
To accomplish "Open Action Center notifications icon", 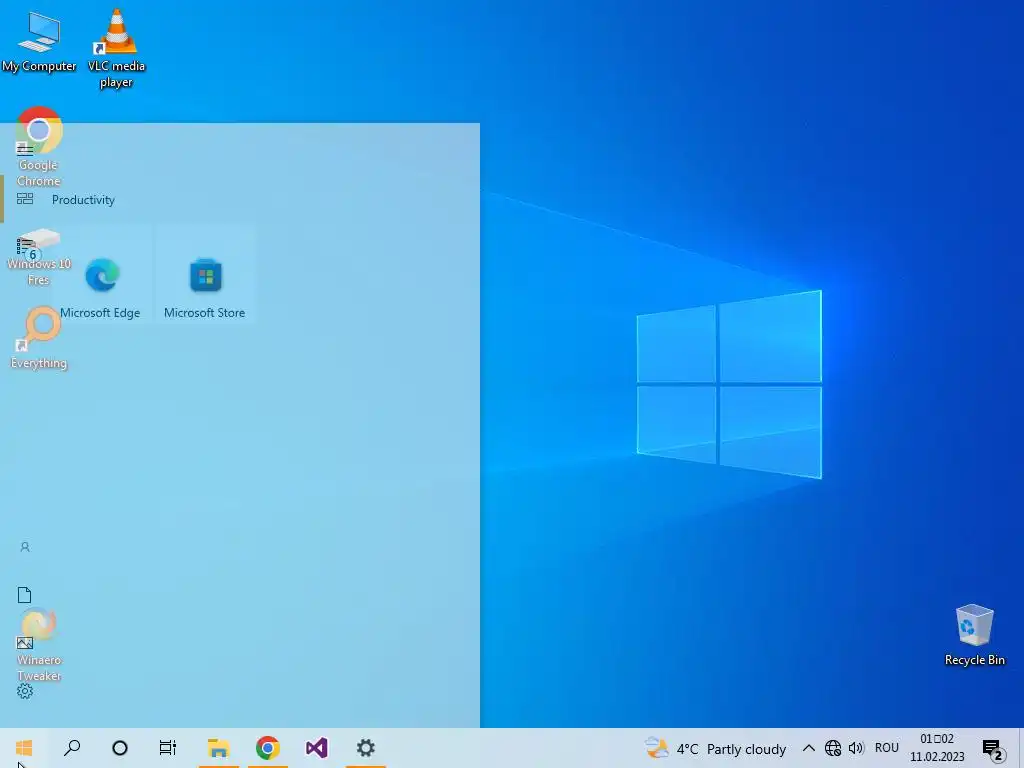I will 993,749.
